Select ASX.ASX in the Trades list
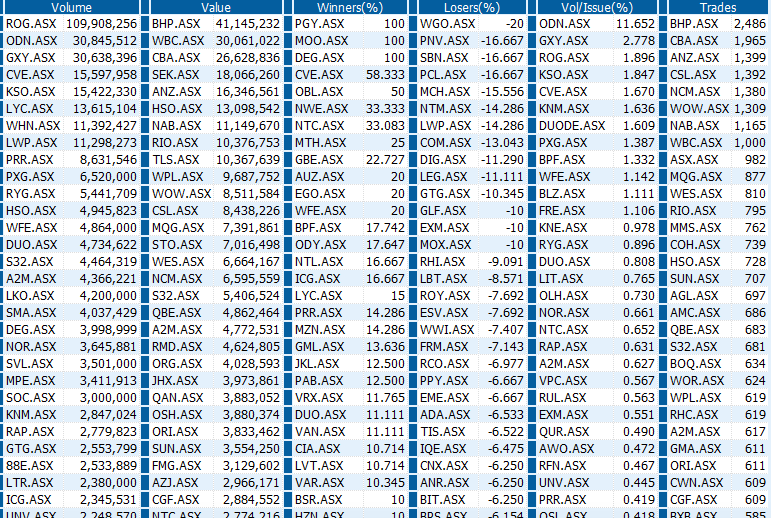Screen dimensions: 771x518 693,160
